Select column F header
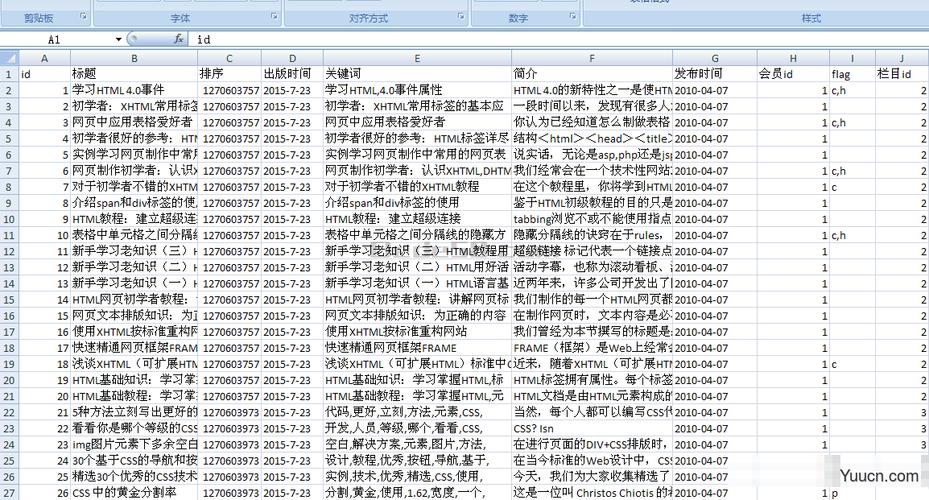Screen dimensions: 929x500 592,58
